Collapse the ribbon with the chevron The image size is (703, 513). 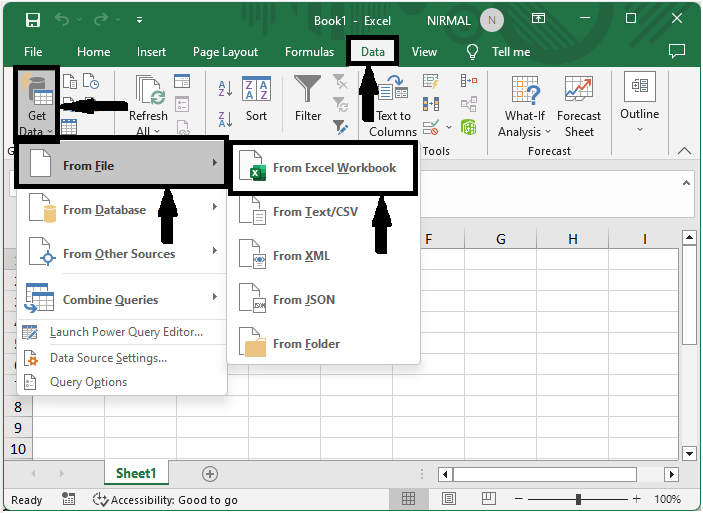pyautogui.click(x=684, y=151)
